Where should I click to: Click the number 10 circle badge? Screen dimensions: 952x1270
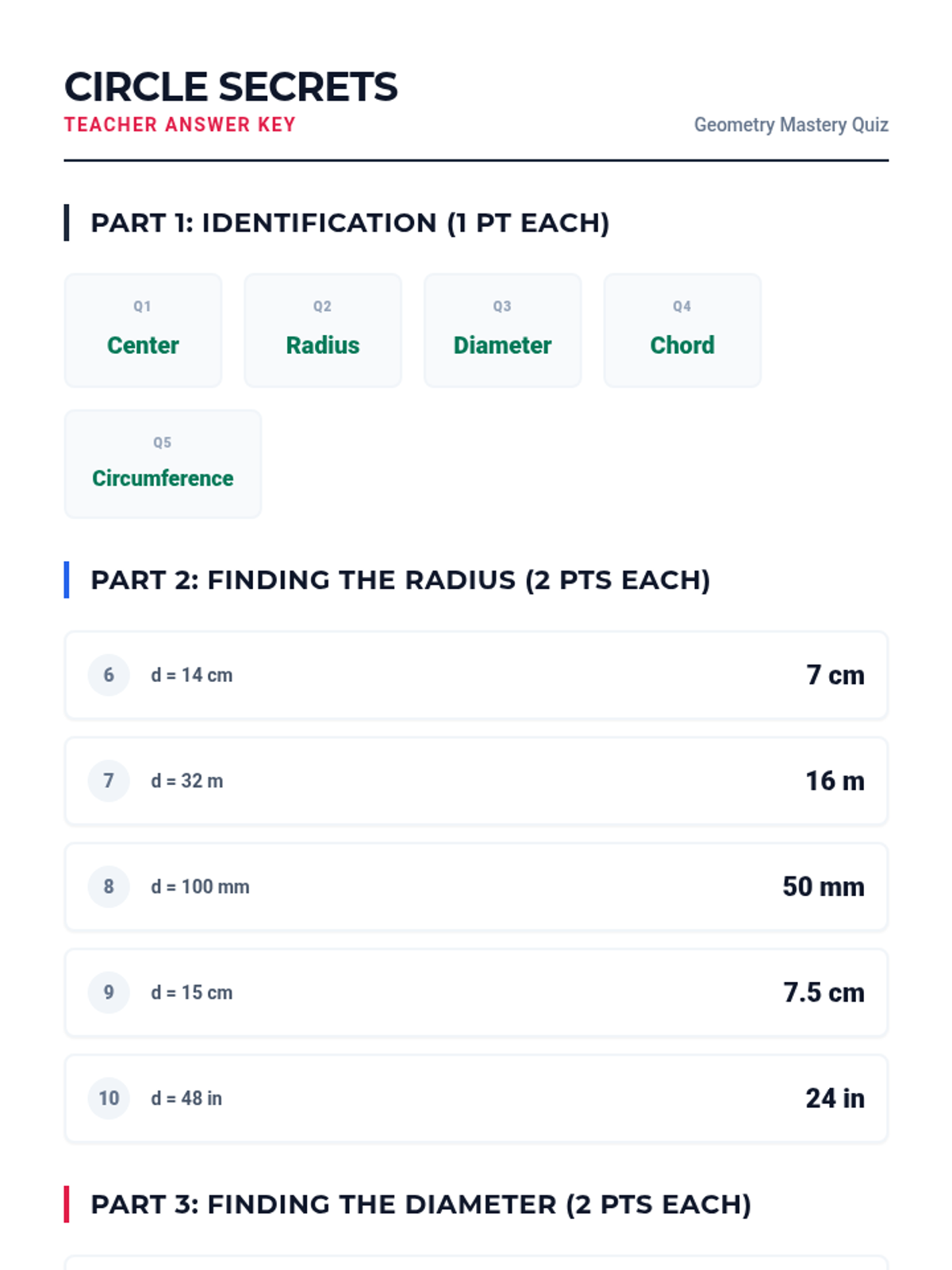tap(109, 1099)
